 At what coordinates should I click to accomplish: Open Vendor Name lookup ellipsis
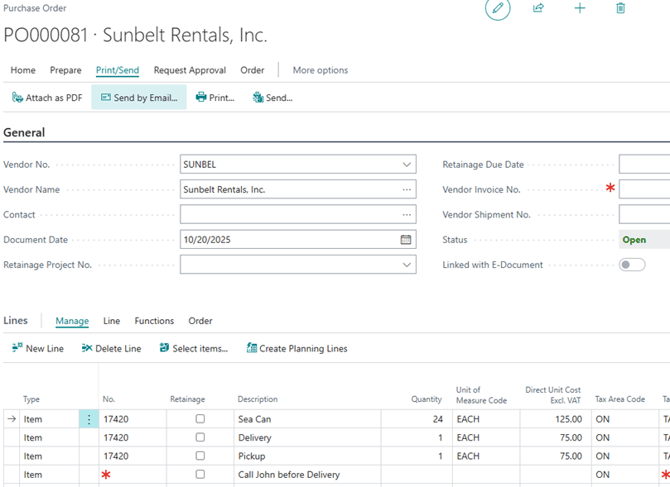[x=407, y=189]
